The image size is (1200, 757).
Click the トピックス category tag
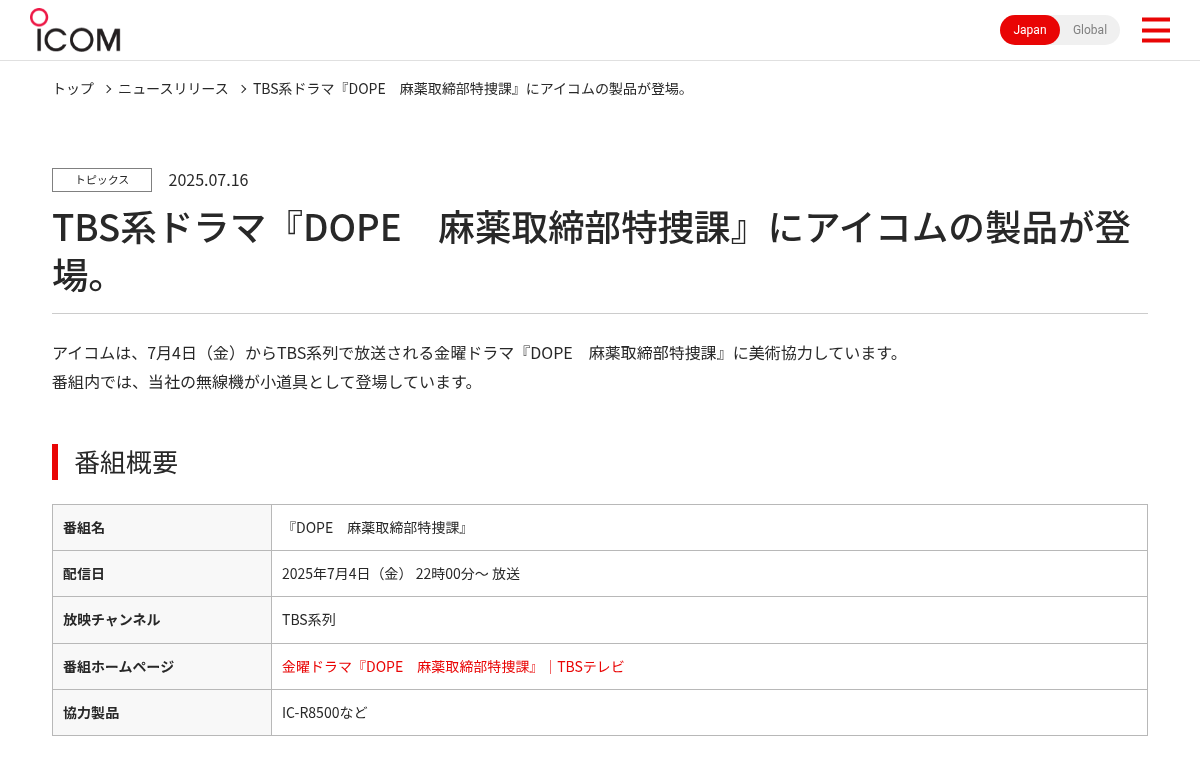click(102, 180)
